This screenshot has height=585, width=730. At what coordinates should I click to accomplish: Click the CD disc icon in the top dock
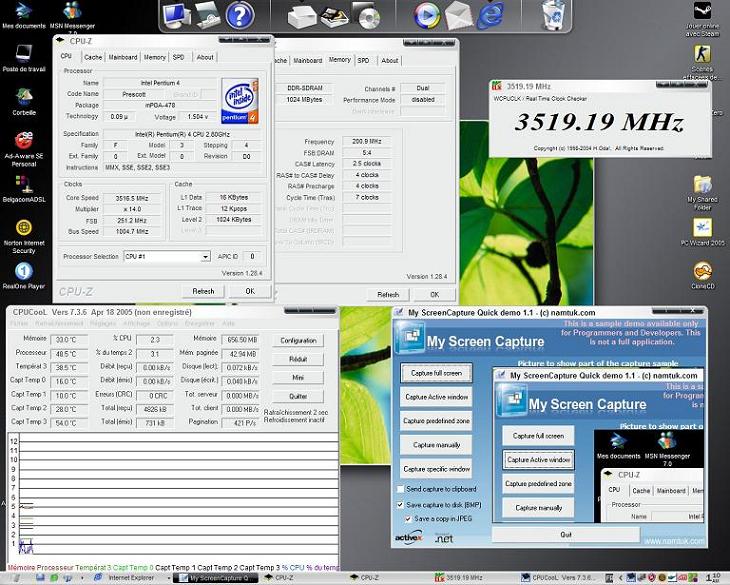[x=368, y=16]
